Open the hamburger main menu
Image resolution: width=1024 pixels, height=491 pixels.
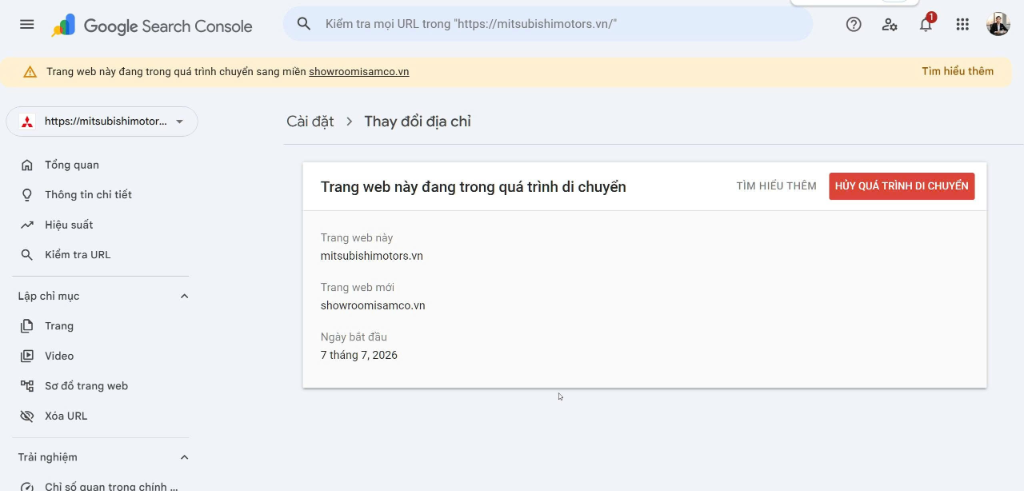[27, 25]
